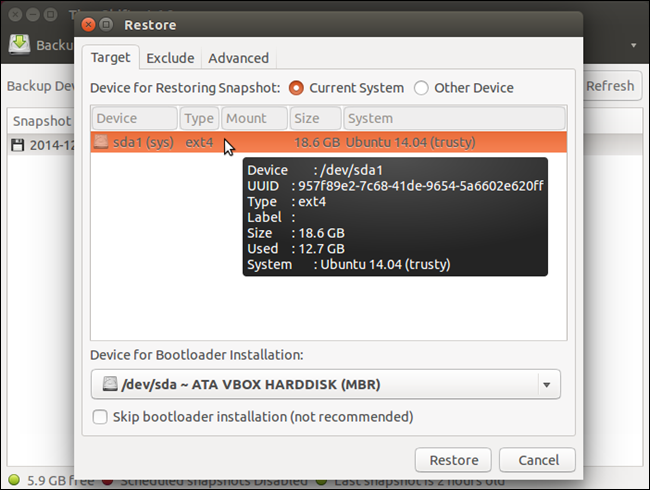Click the floppy snapshot icon next to 2014-12
650x490 pixels.
[17, 145]
